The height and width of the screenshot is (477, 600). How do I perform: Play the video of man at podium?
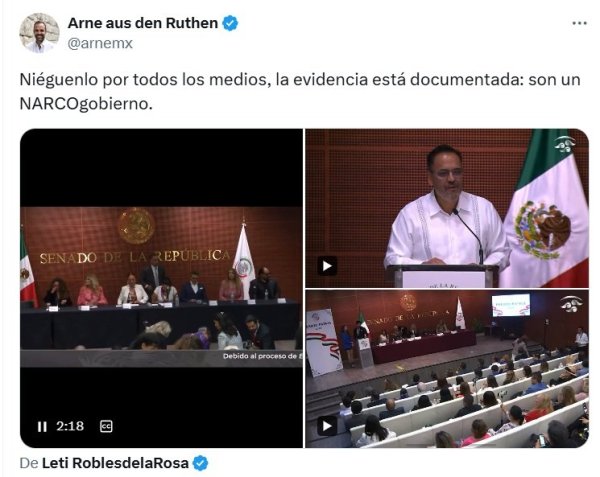(327, 265)
